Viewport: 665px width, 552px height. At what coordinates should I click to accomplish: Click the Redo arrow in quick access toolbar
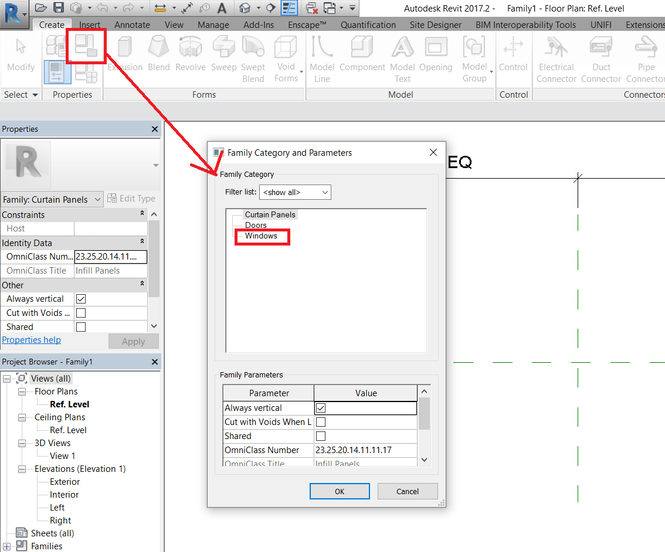(x=129, y=8)
